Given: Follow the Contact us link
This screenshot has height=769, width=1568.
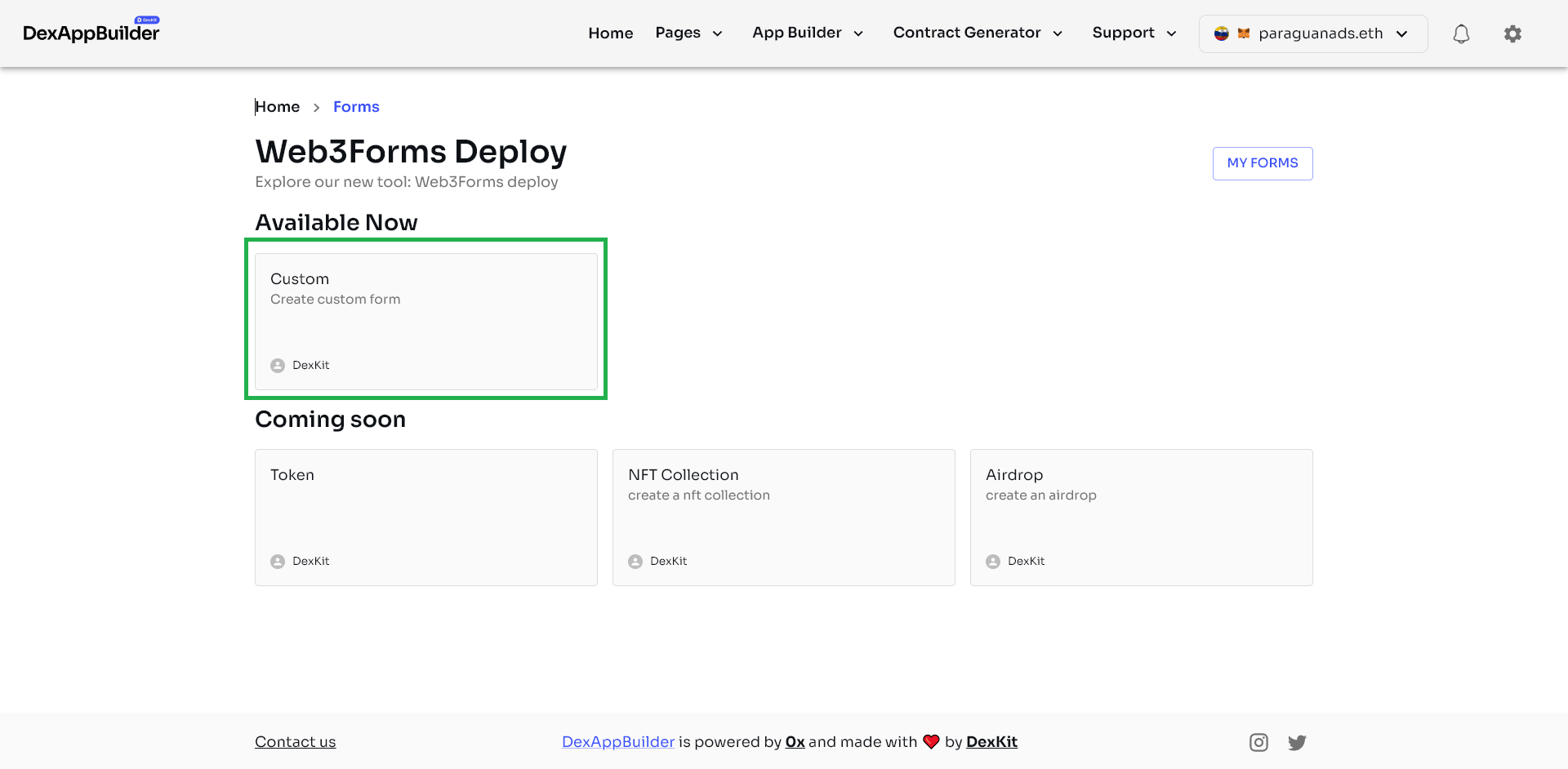Looking at the screenshot, I should click(x=295, y=741).
